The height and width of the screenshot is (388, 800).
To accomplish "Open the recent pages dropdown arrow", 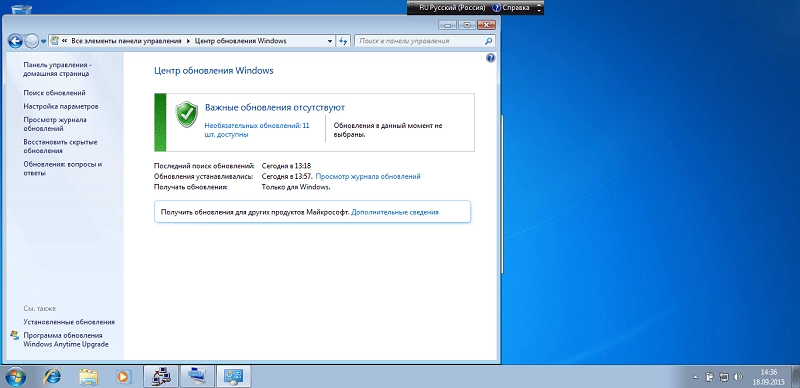I will (x=43, y=41).
